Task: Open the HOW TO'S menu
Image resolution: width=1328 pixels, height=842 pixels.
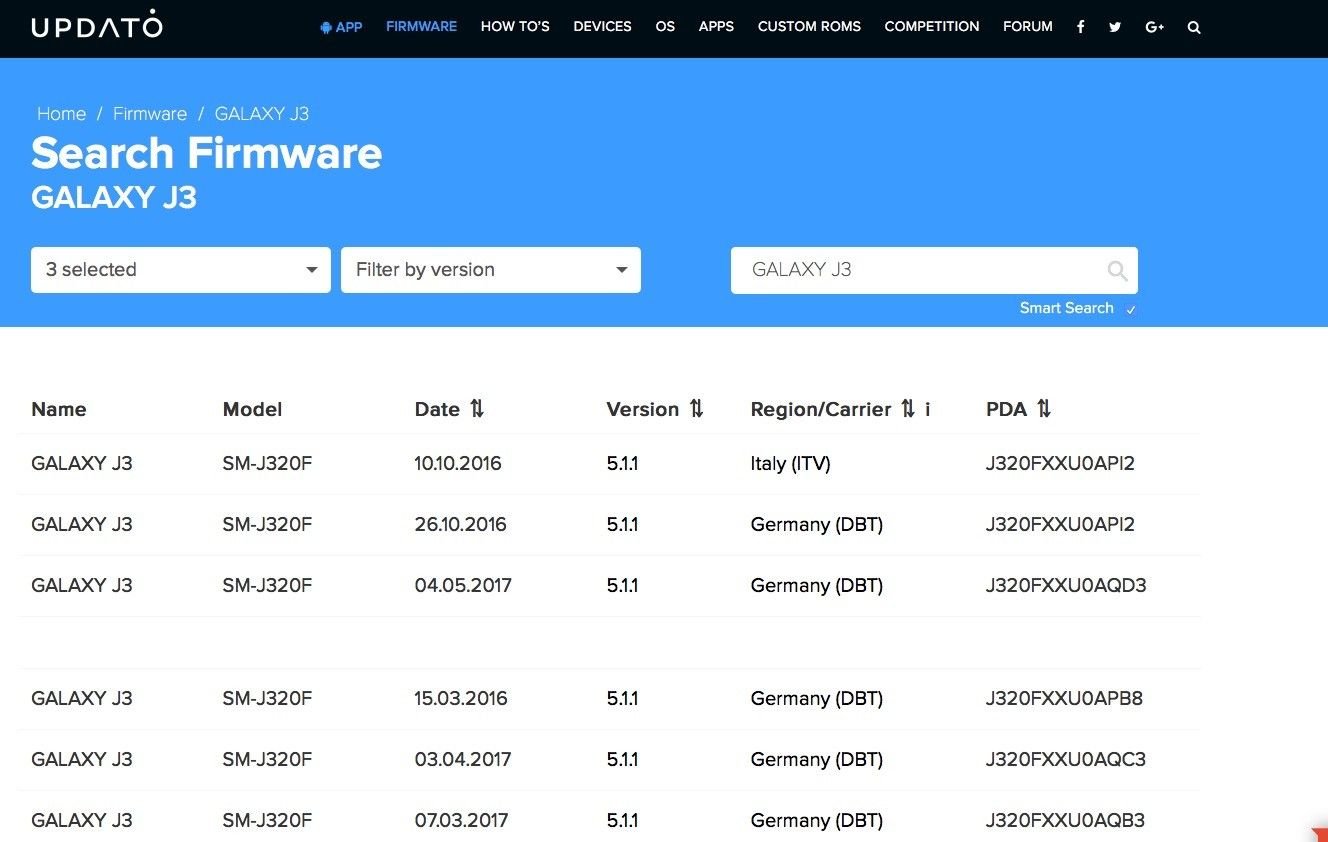Action: coord(515,27)
